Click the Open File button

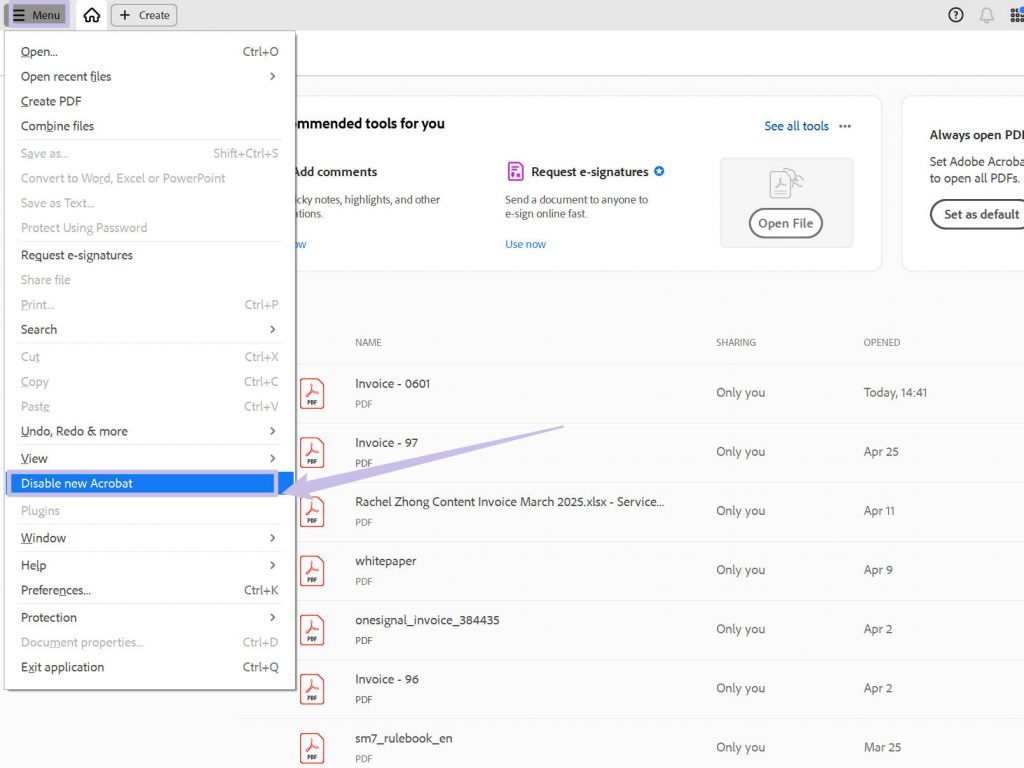click(785, 223)
